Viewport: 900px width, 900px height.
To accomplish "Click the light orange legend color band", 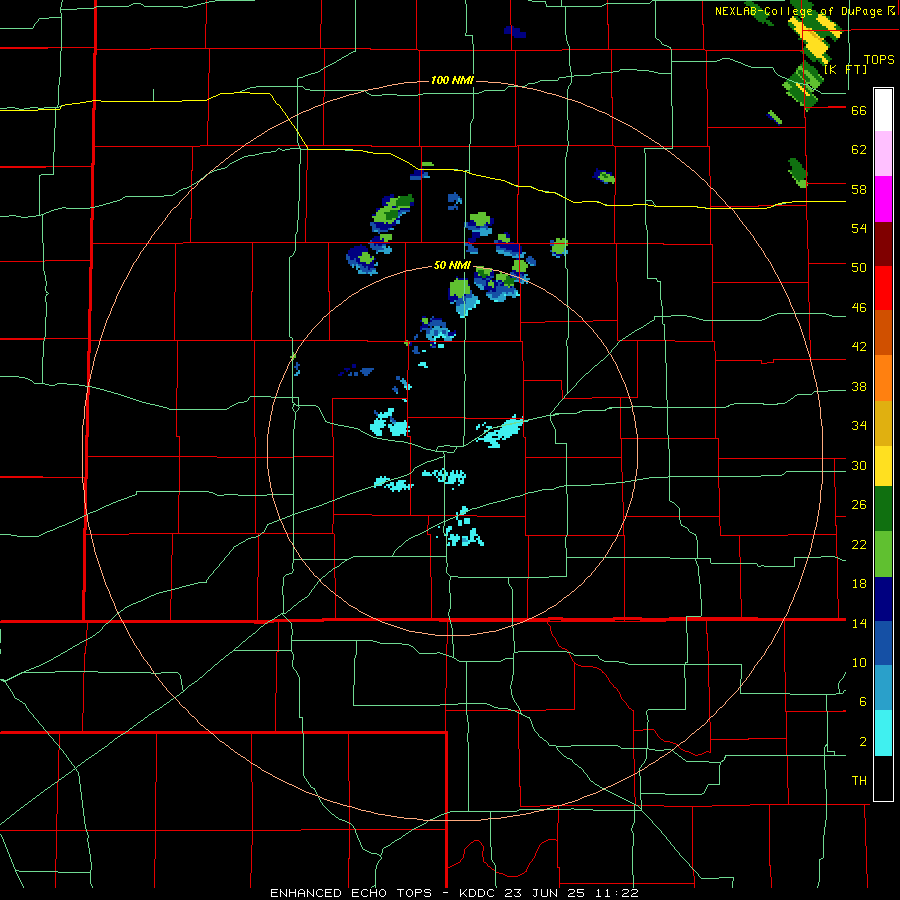I will point(883,378).
